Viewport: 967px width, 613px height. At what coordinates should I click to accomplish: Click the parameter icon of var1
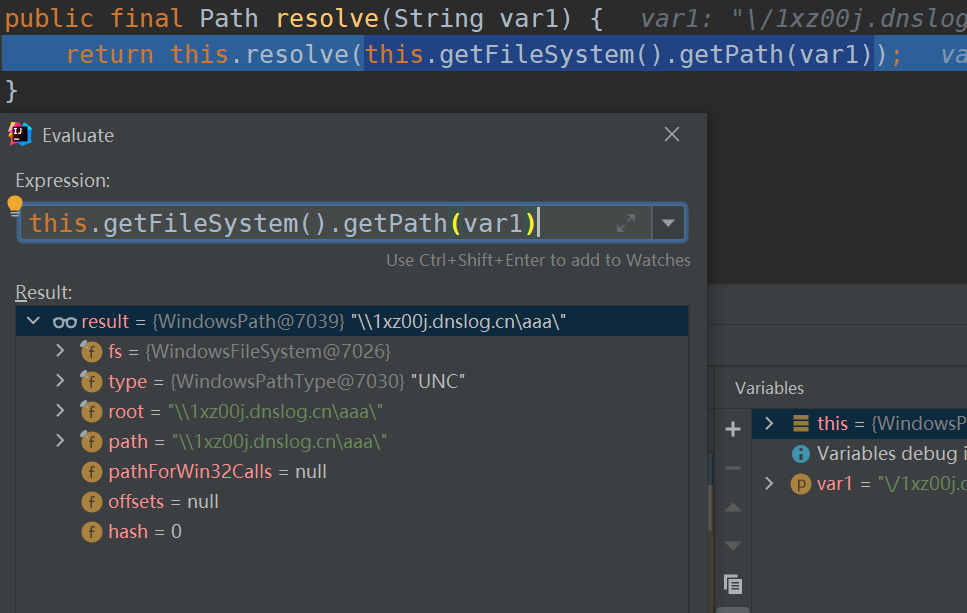(800, 483)
